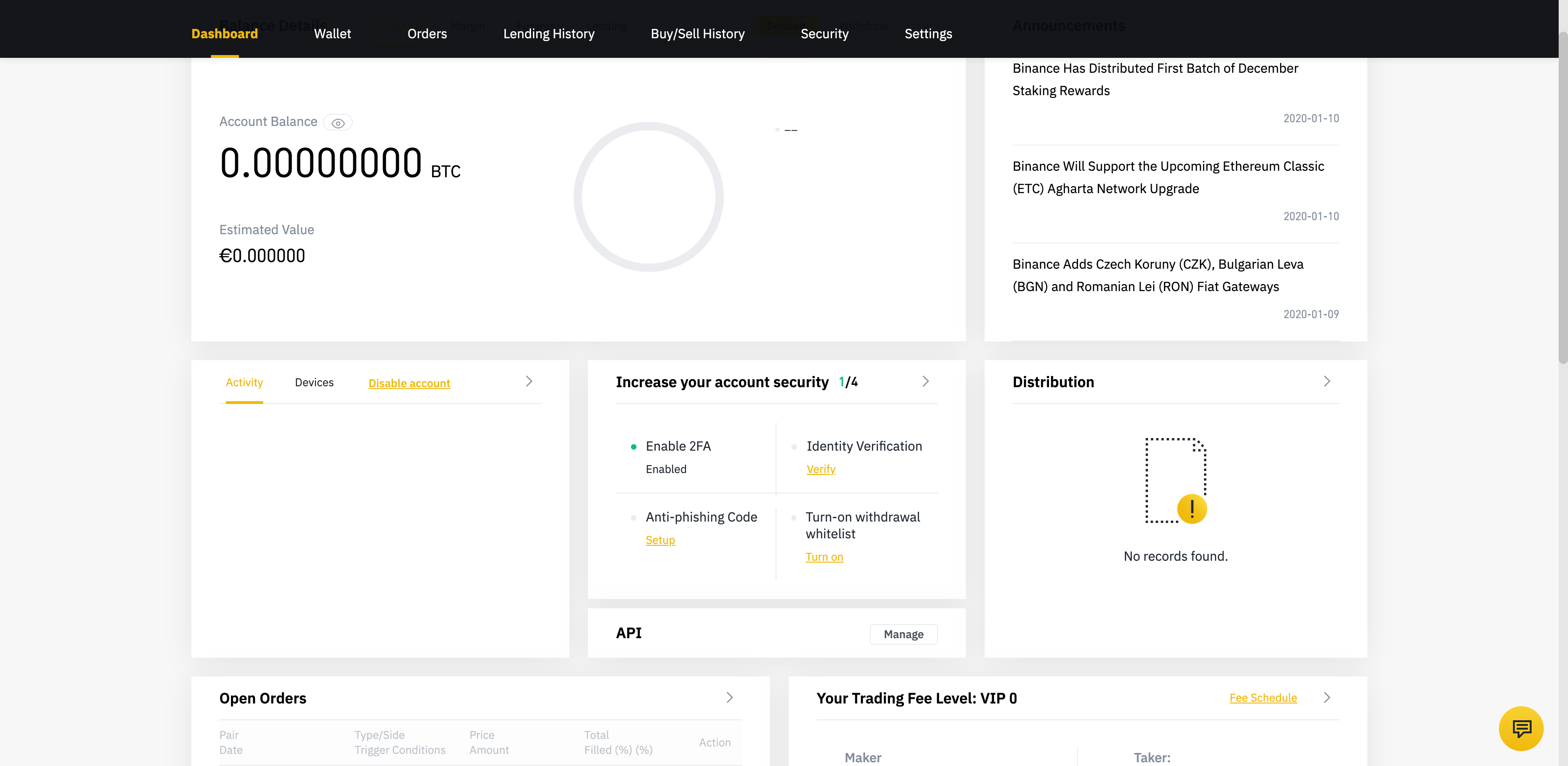Open the Wallet menu item
The image size is (1568, 766).
tap(332, 34)
